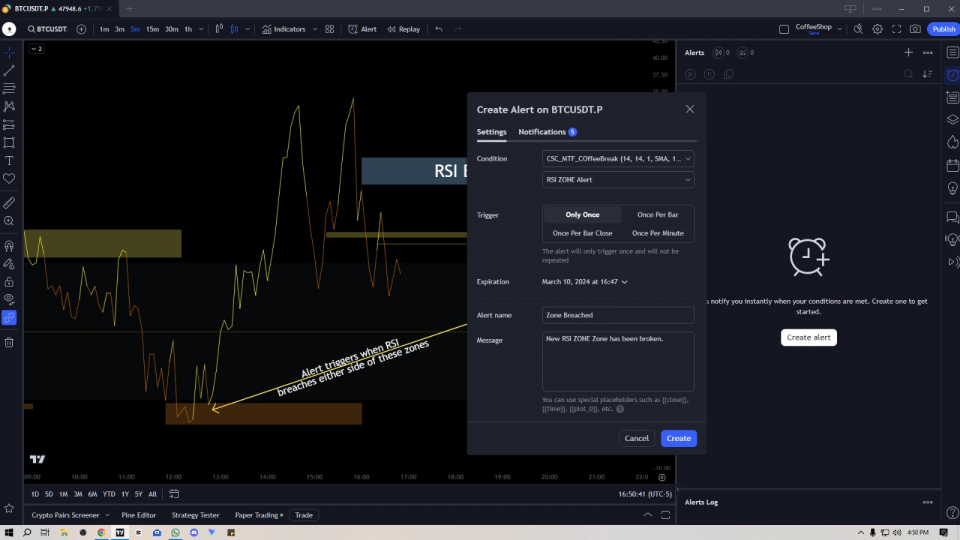Open the Pine Editor tab
The width and height of the screenshot is (960, 540).
tap(138, 515)
